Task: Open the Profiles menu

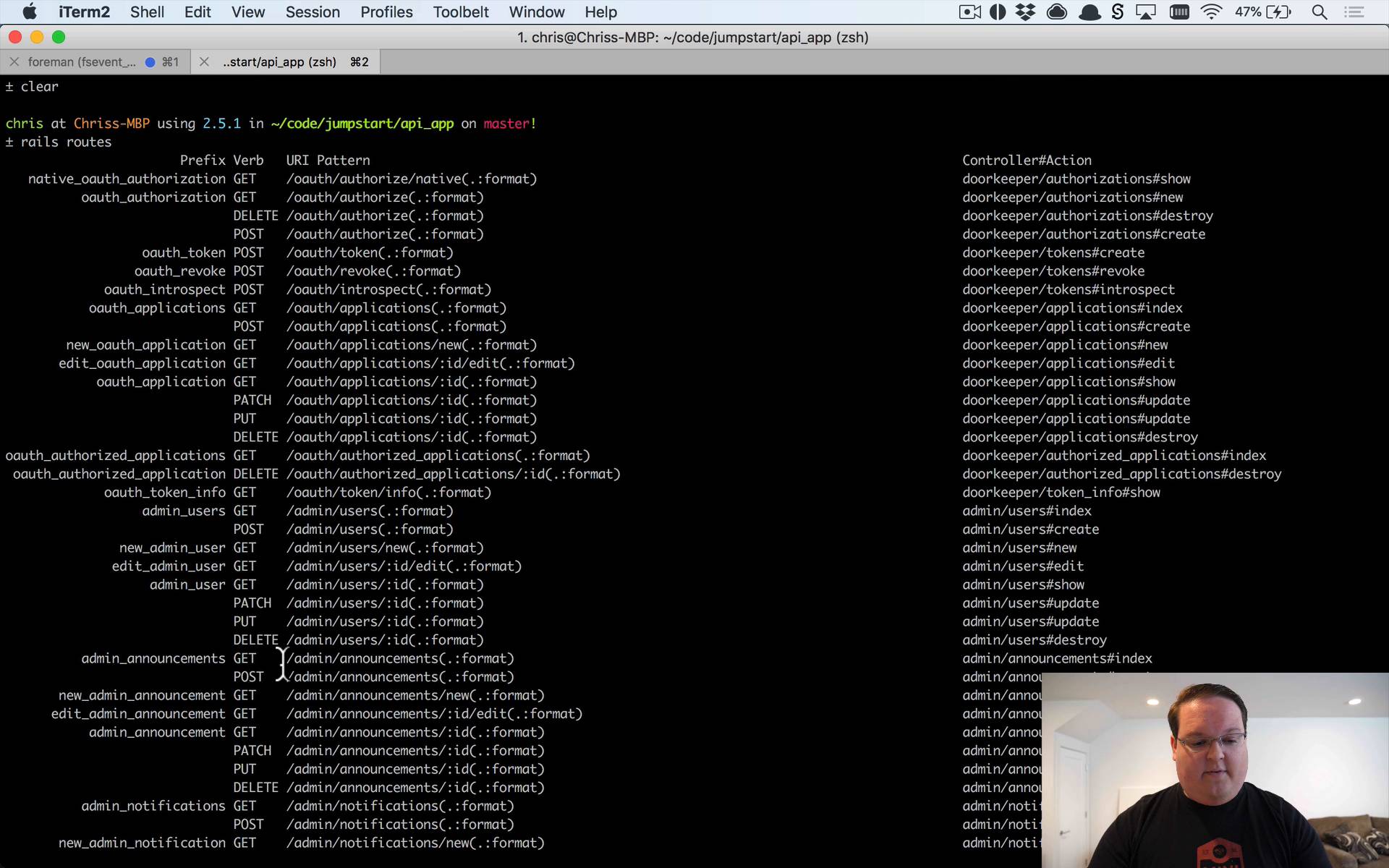Action: coord(386,12)
